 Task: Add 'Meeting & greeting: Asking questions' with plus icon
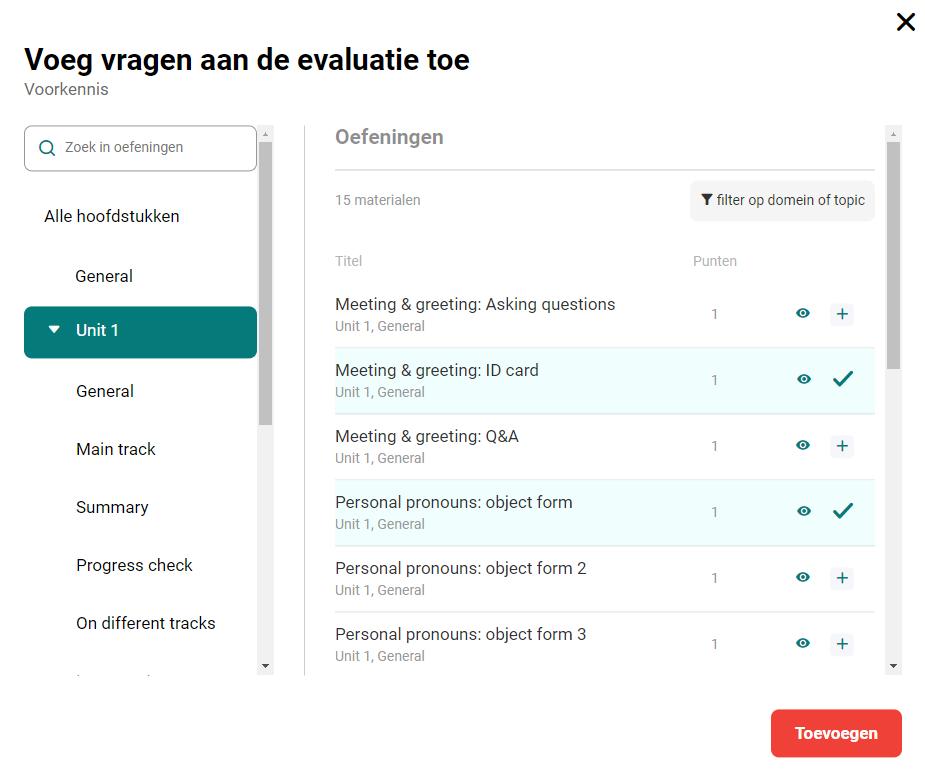coord(842,314)
